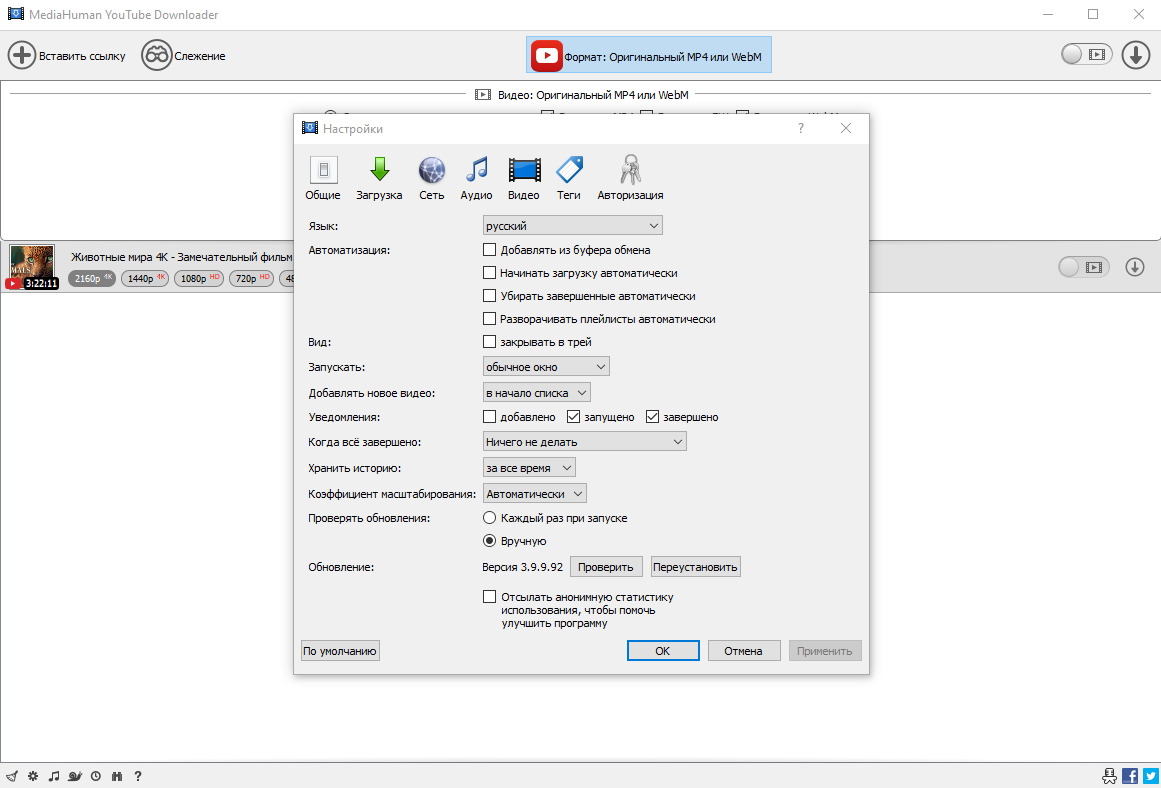Open the Когда всё завершено dropdown
The image size is (1161, 788).
click(x=584, y=441)
